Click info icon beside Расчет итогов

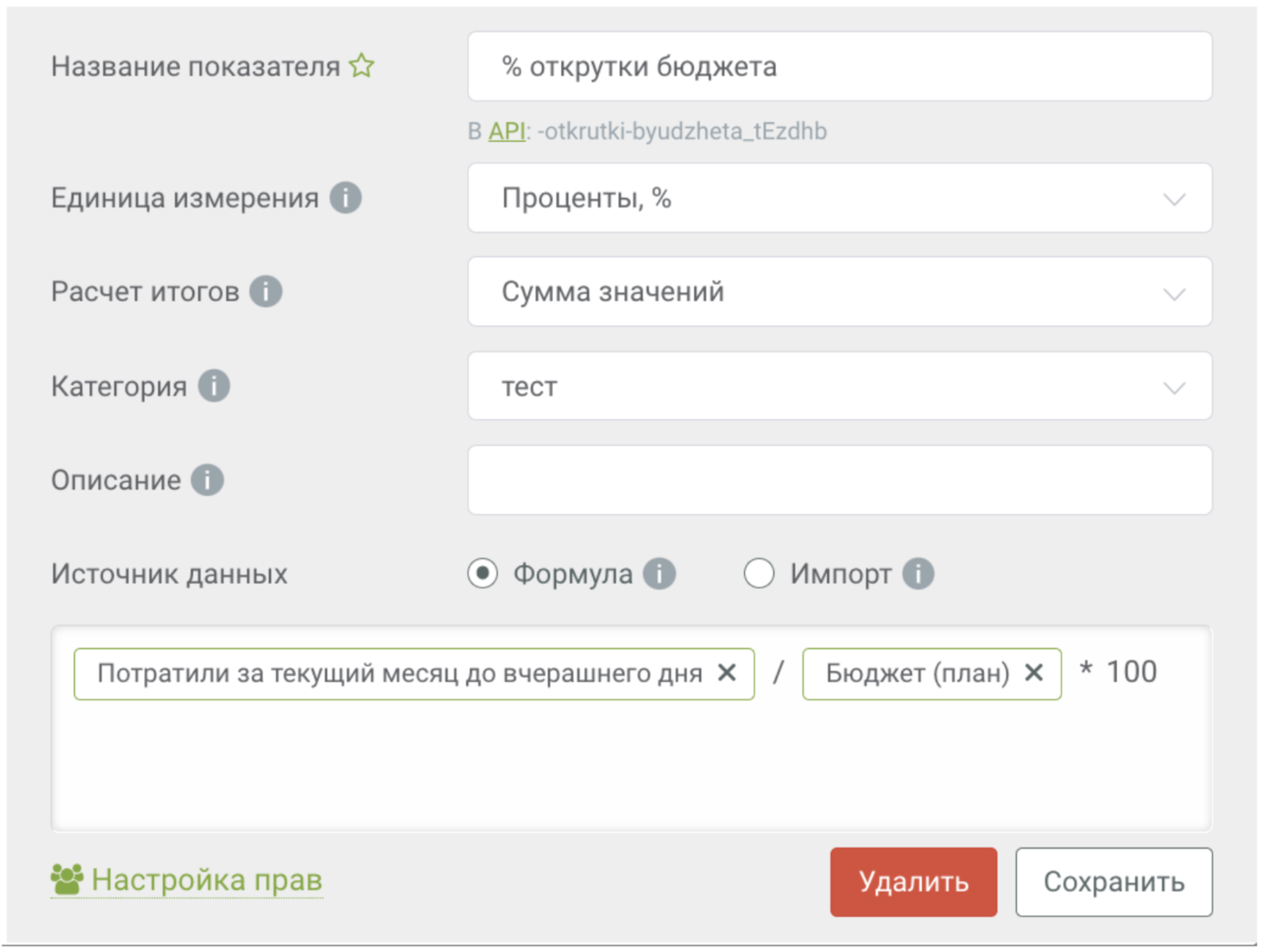pos(265,291)
